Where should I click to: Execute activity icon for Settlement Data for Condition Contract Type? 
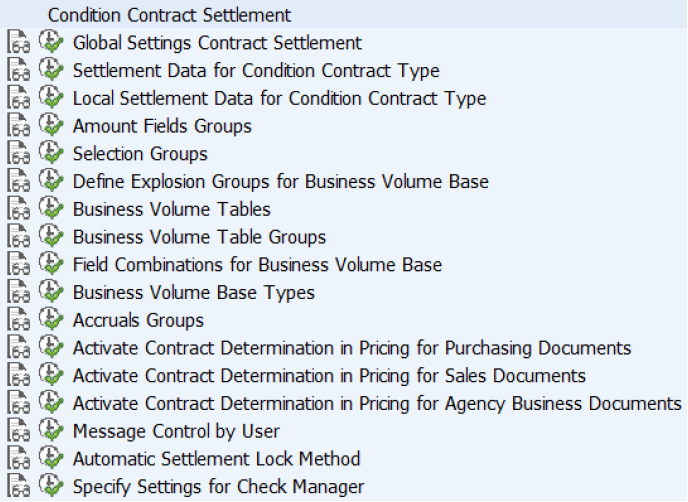point(51,70)
